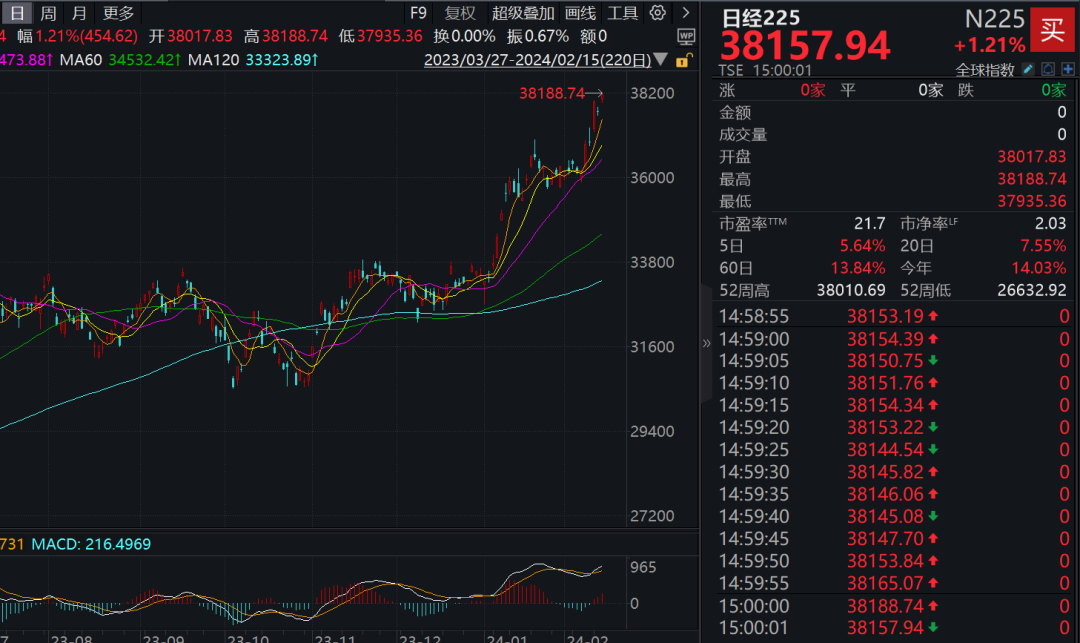
Task: Click the red 买 buy button
Action: point(1052,30)
